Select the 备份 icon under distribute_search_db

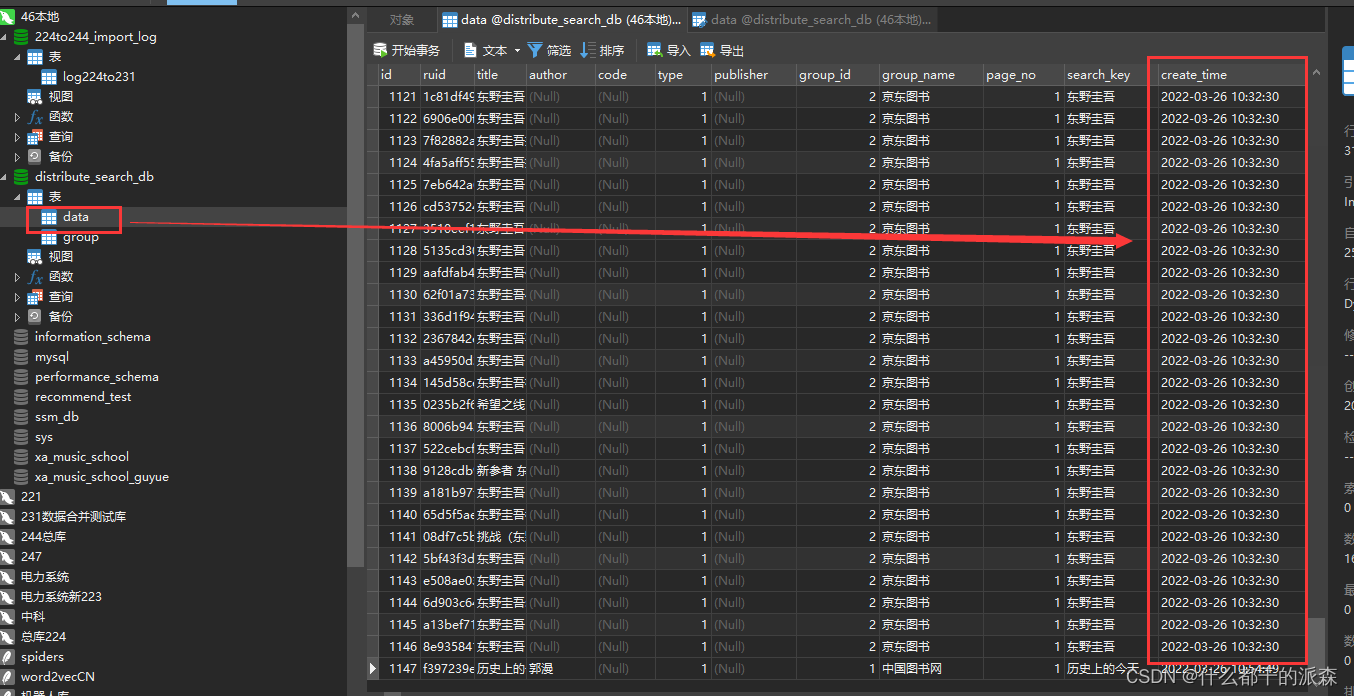[35, 316]
